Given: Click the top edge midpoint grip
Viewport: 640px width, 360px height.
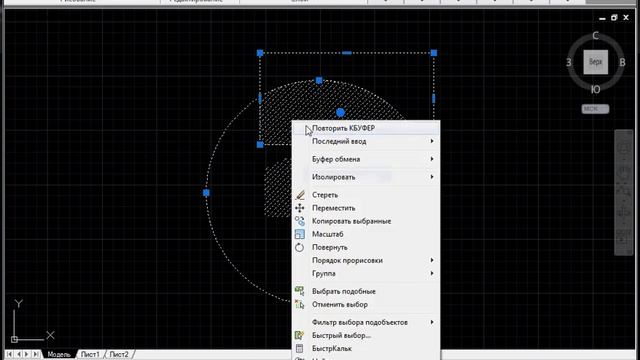Looking at the screenshot, I should (x=347, y=53).
